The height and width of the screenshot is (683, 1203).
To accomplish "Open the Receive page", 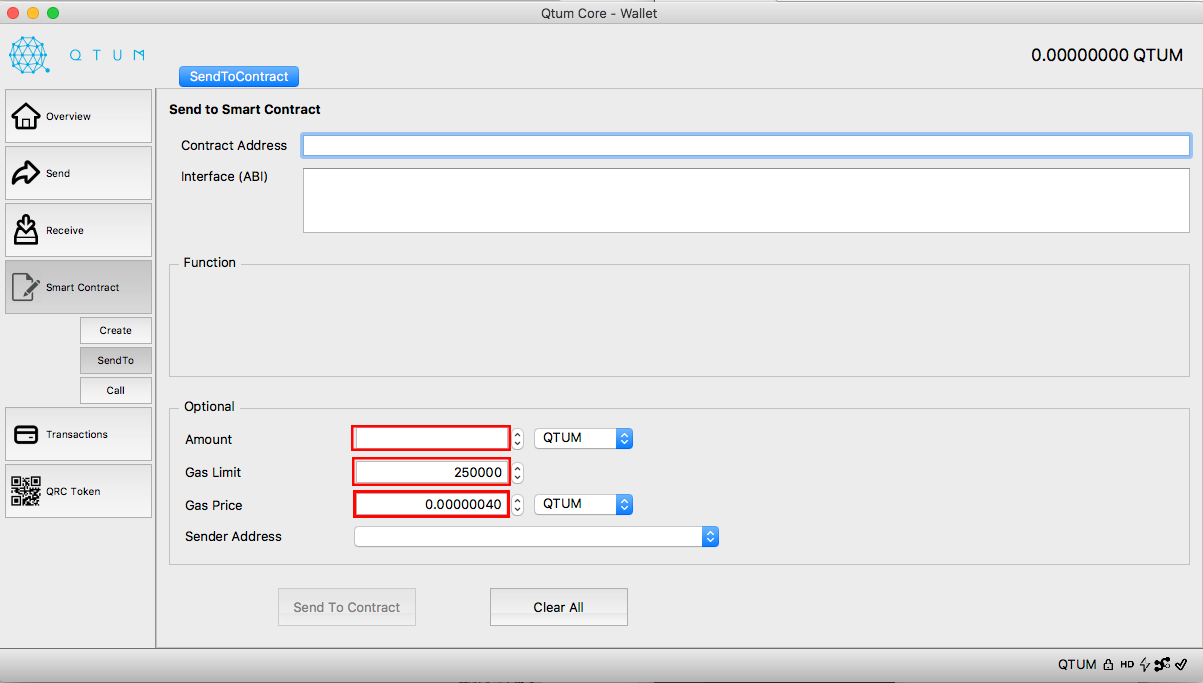I will coord(79,230).
